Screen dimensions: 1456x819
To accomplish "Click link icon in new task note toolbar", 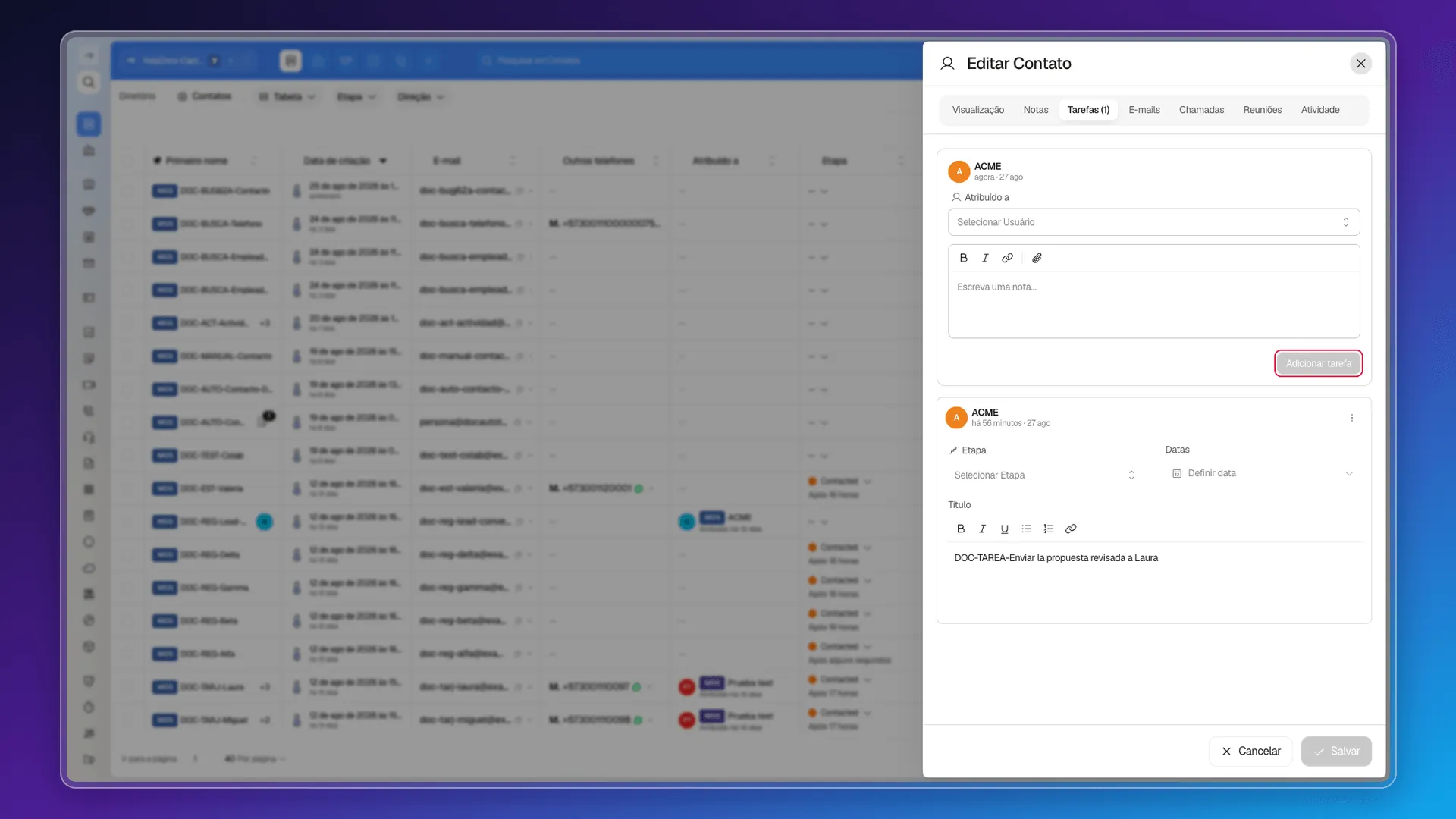I will [1007, 258].
